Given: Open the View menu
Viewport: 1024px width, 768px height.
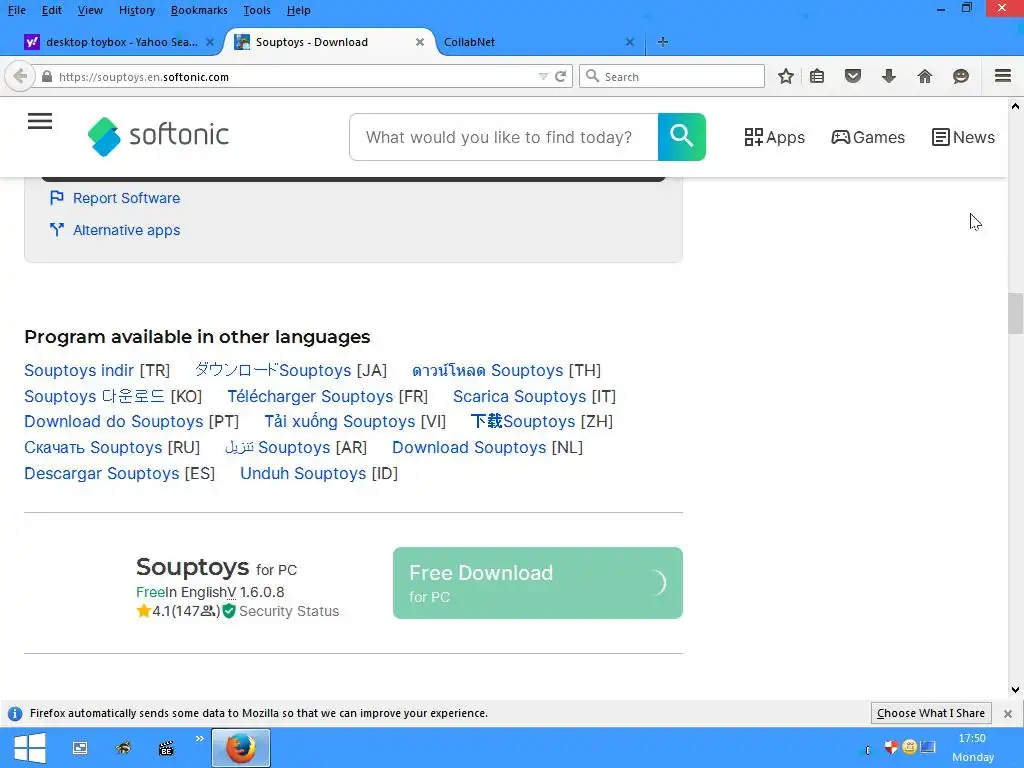Looking at the screenshot, I should (x=90, y=10).
